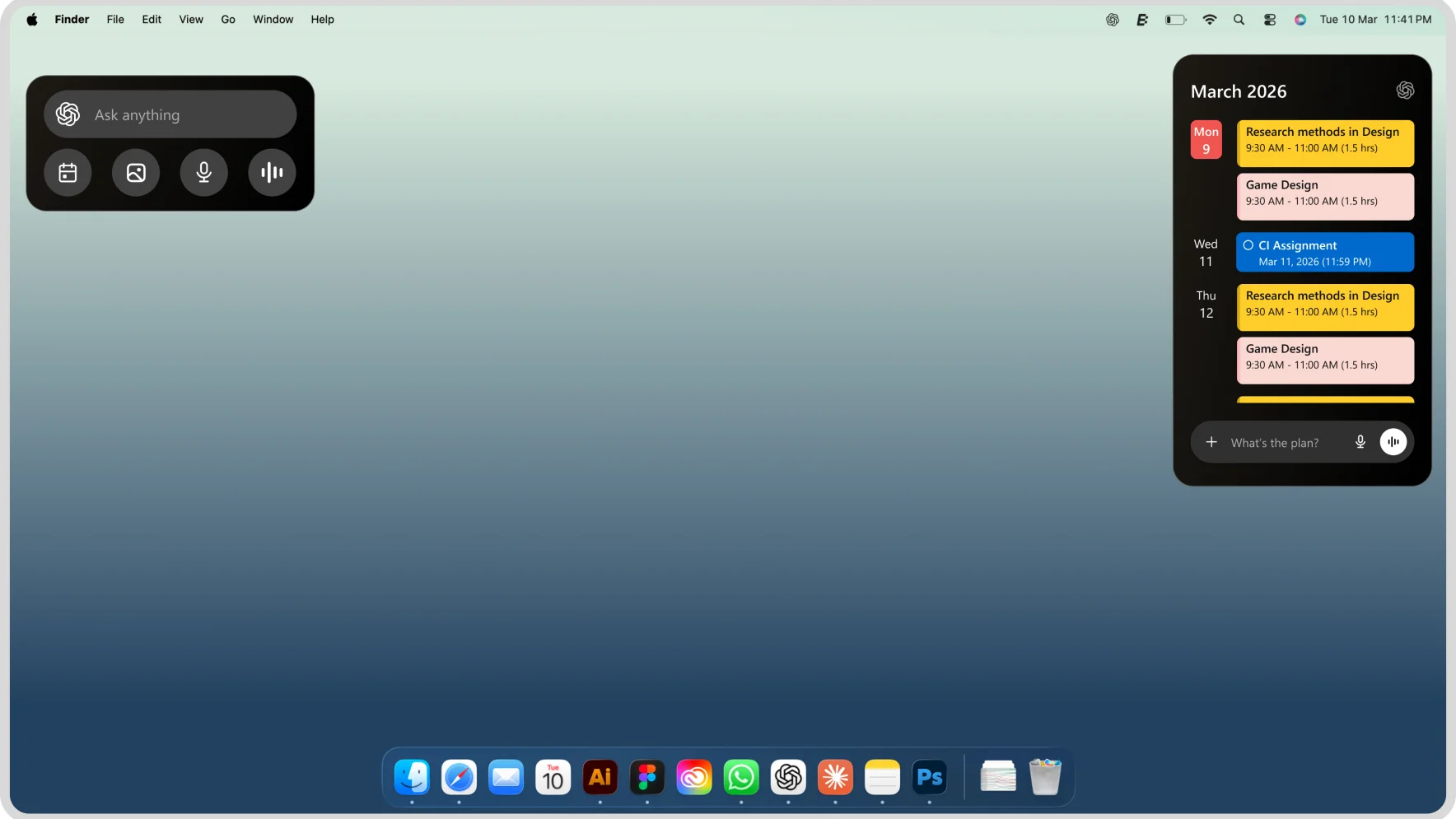Open Notes from the Dock
The height and width of the screenshot is (819, 1456).
click(x=882, y=777)
